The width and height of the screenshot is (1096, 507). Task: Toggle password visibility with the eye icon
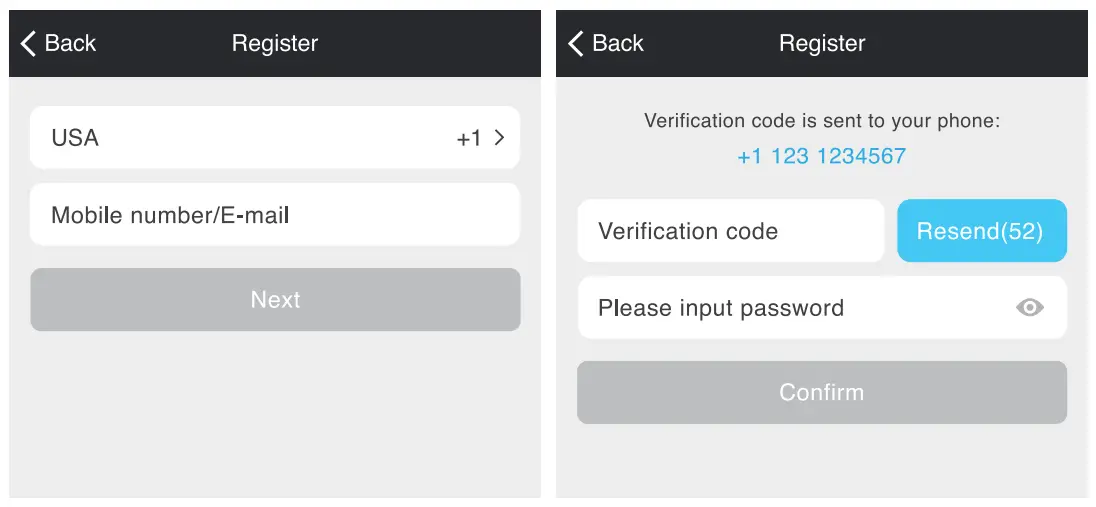[x=1029, y=308]
